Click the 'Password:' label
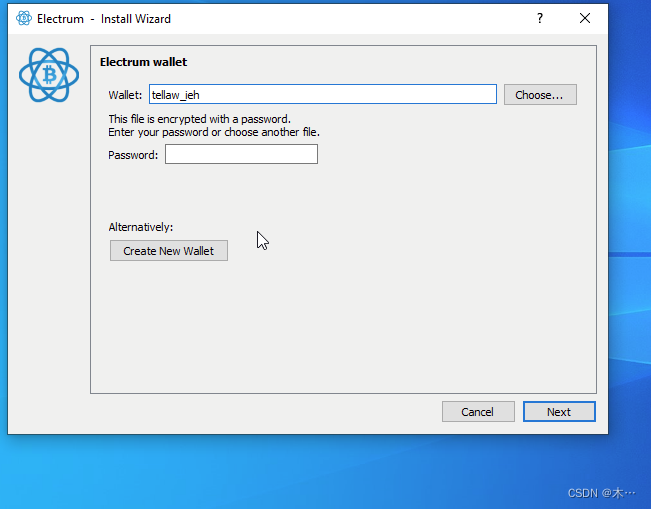The height and width of the screenshot is (509, 651). [x=133, y=155]
